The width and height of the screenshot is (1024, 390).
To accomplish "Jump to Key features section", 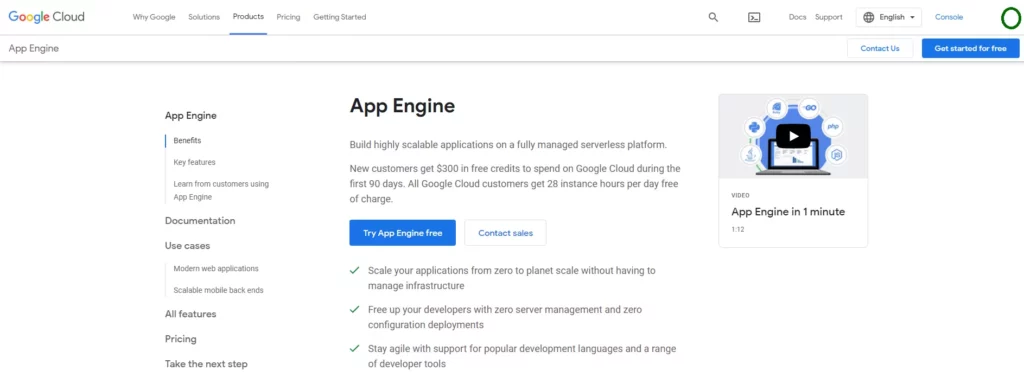I will click(195, 162).
